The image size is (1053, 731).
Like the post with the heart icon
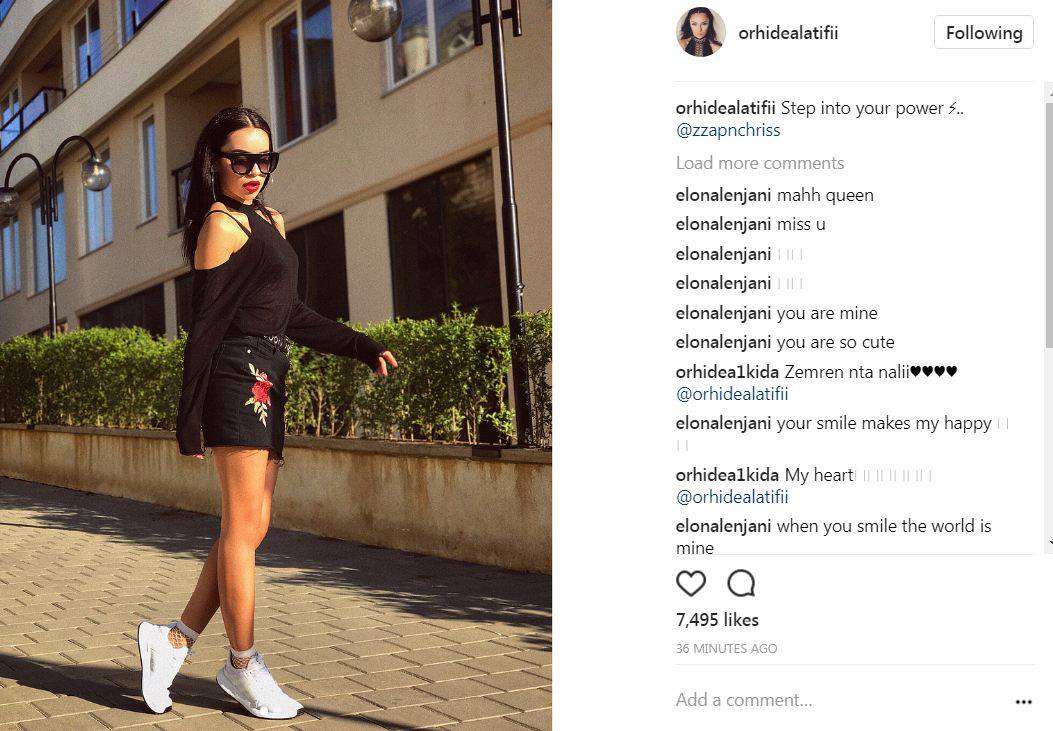[690, 583]
